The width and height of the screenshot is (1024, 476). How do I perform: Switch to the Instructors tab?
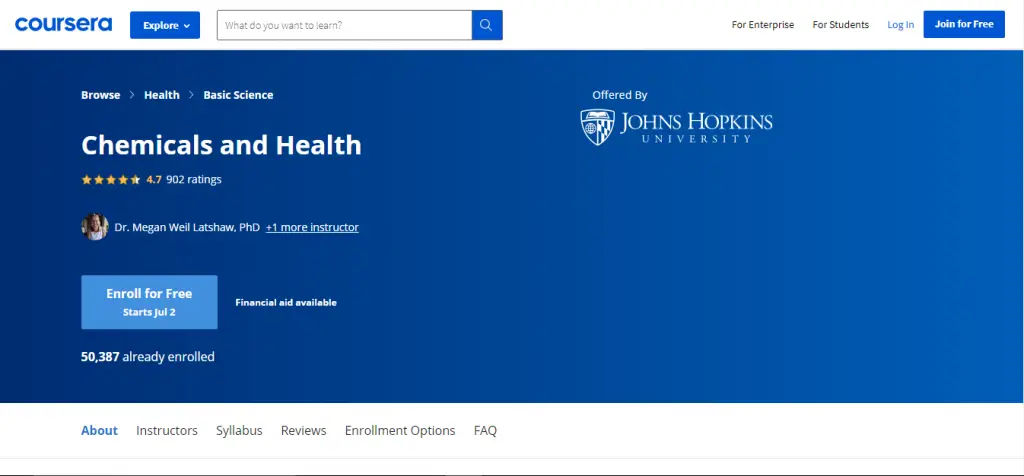click(x=167, y=430)
